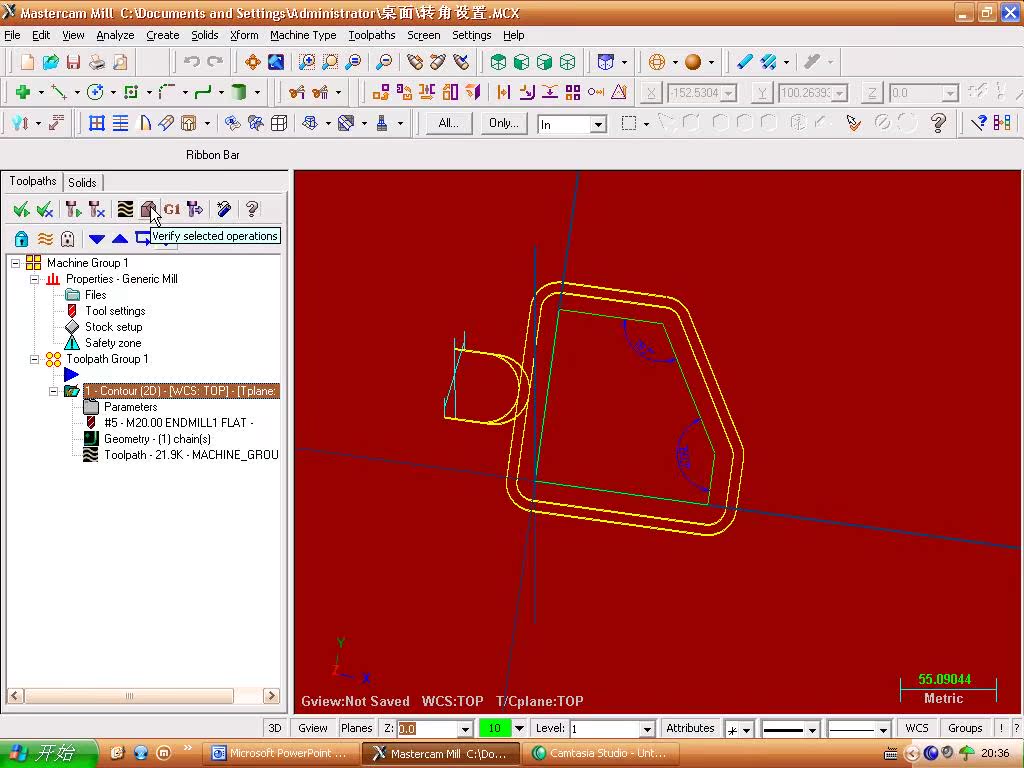Click the Create circle center point icon
The height and width of the screenshot is (768, 1024).
95,92
